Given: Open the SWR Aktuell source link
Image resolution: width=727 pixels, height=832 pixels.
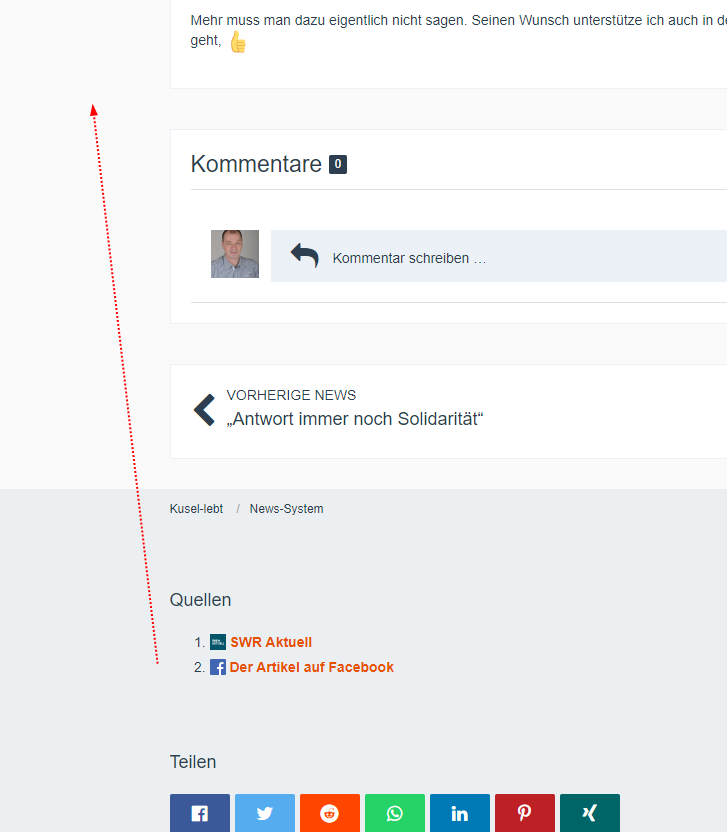Looking at the screenshot, I should [271, 642].
